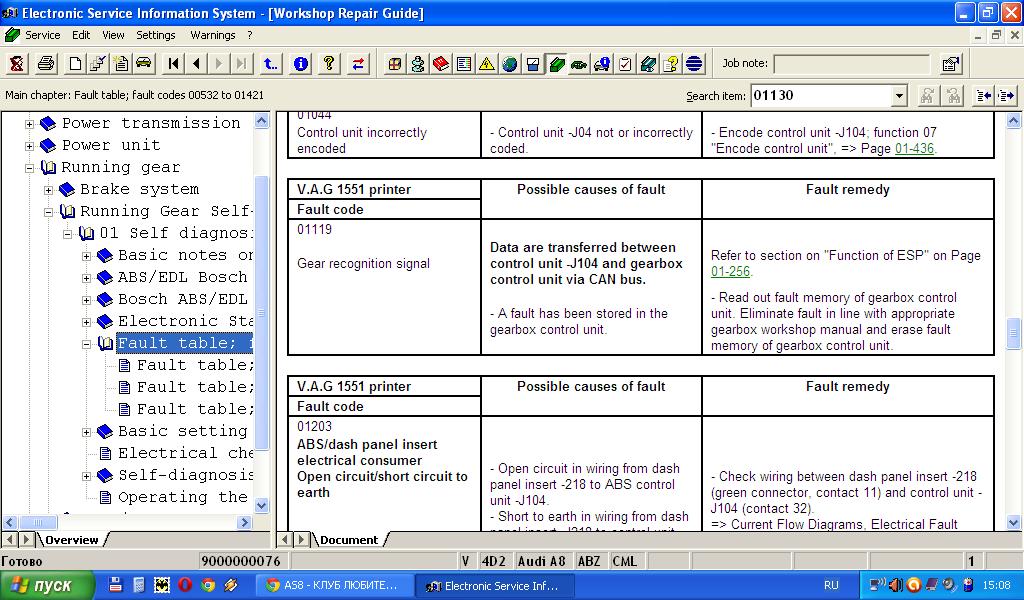1024x600 pixels.
Task: Click the car vehicle icon in toolbar
Action: coord(143,64)
